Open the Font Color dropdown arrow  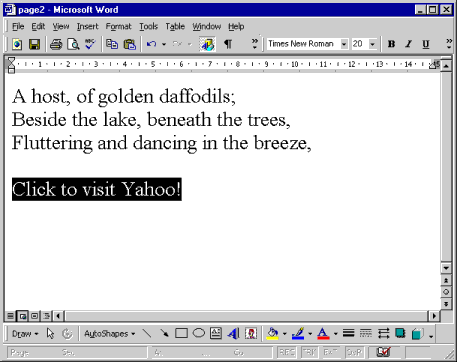(x=335, y=334)
